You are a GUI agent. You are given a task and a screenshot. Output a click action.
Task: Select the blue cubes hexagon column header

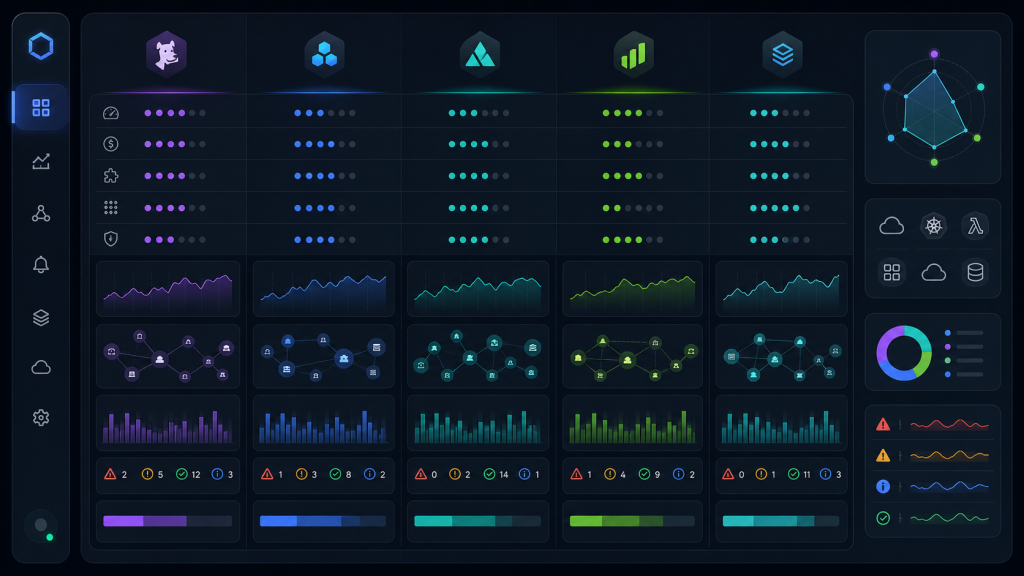point(324,54)
